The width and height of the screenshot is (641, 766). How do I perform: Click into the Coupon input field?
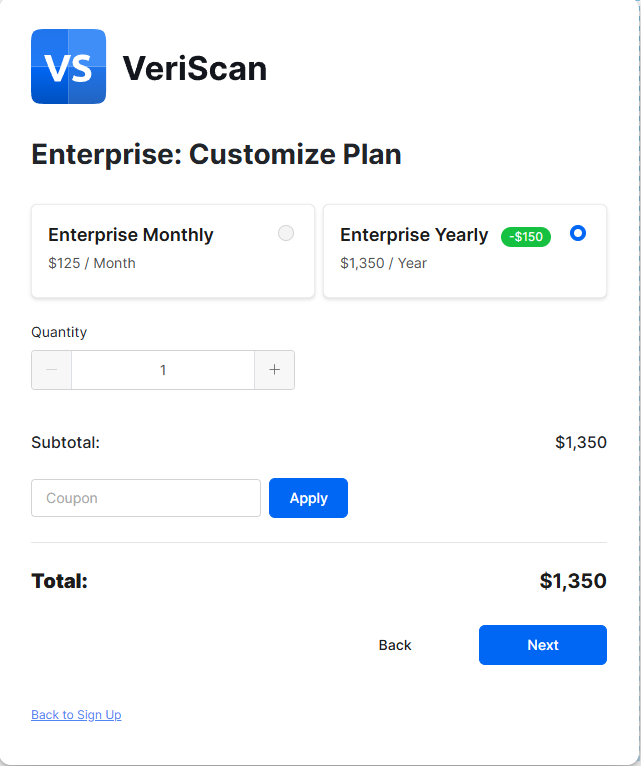(x=146, y=498)
